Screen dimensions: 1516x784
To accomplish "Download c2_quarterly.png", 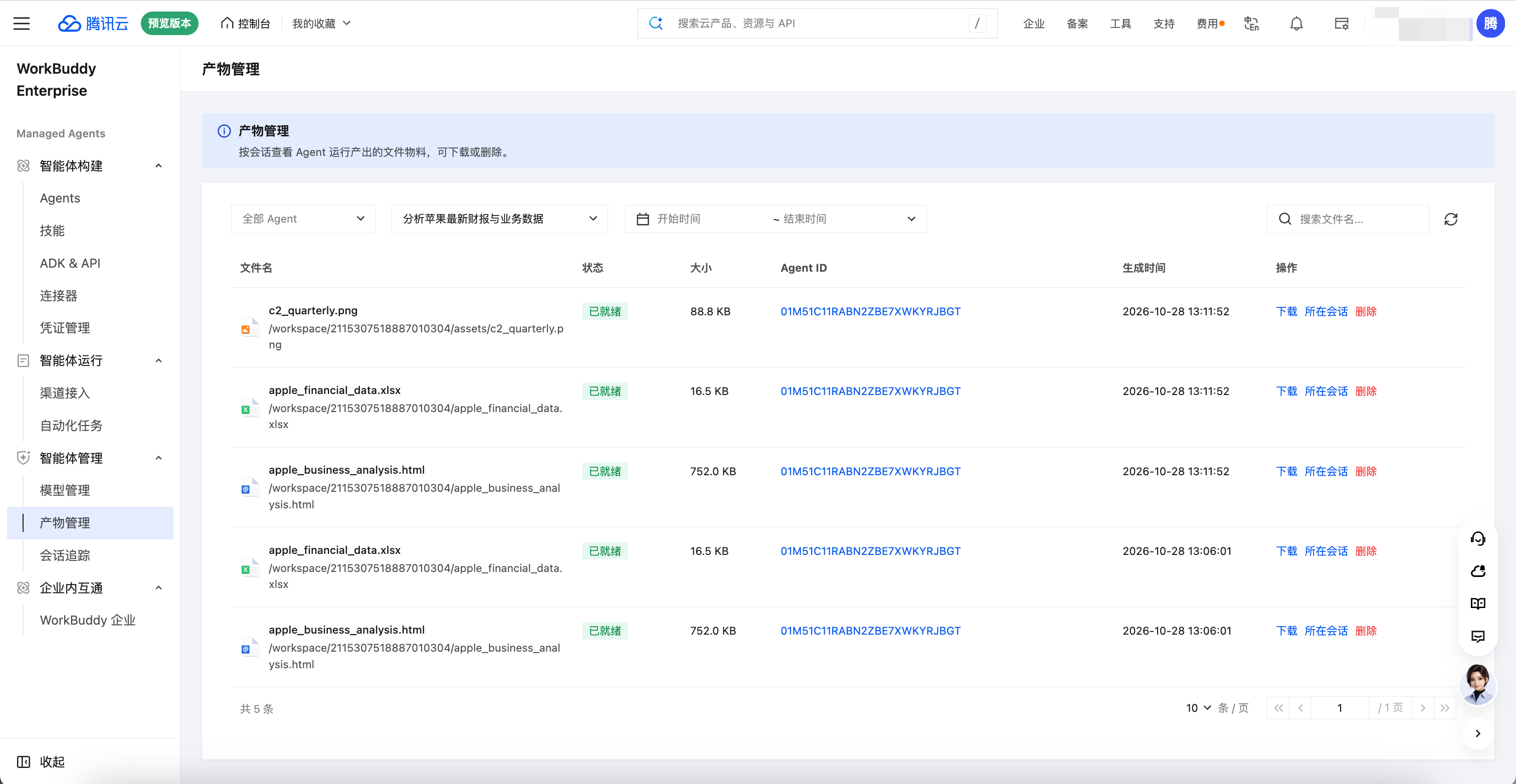I will (1286, 311).
